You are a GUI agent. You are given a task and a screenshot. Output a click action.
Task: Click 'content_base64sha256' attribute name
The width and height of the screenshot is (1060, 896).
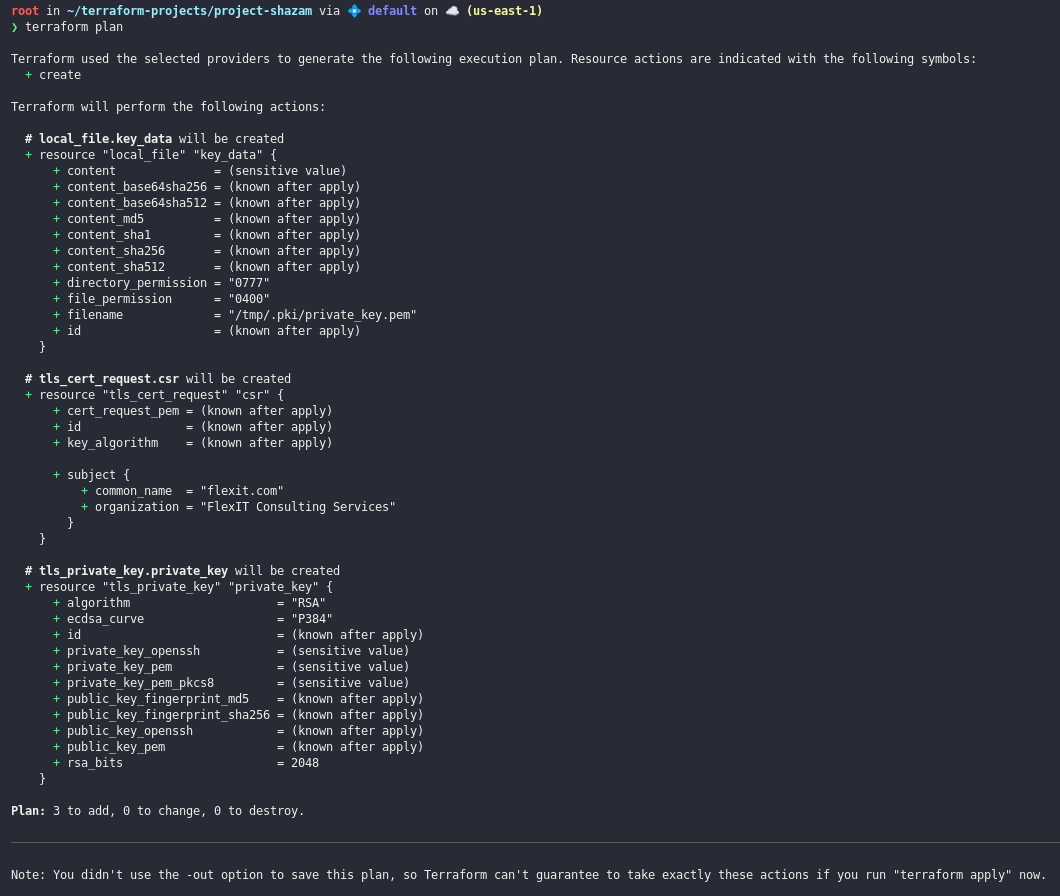point(137,187)
